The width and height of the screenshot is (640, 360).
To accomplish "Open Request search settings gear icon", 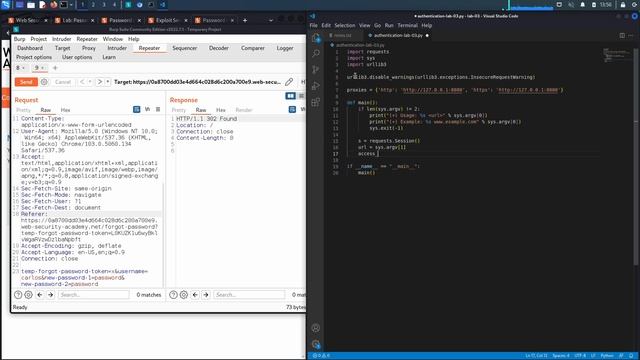I will coord(29,295).
